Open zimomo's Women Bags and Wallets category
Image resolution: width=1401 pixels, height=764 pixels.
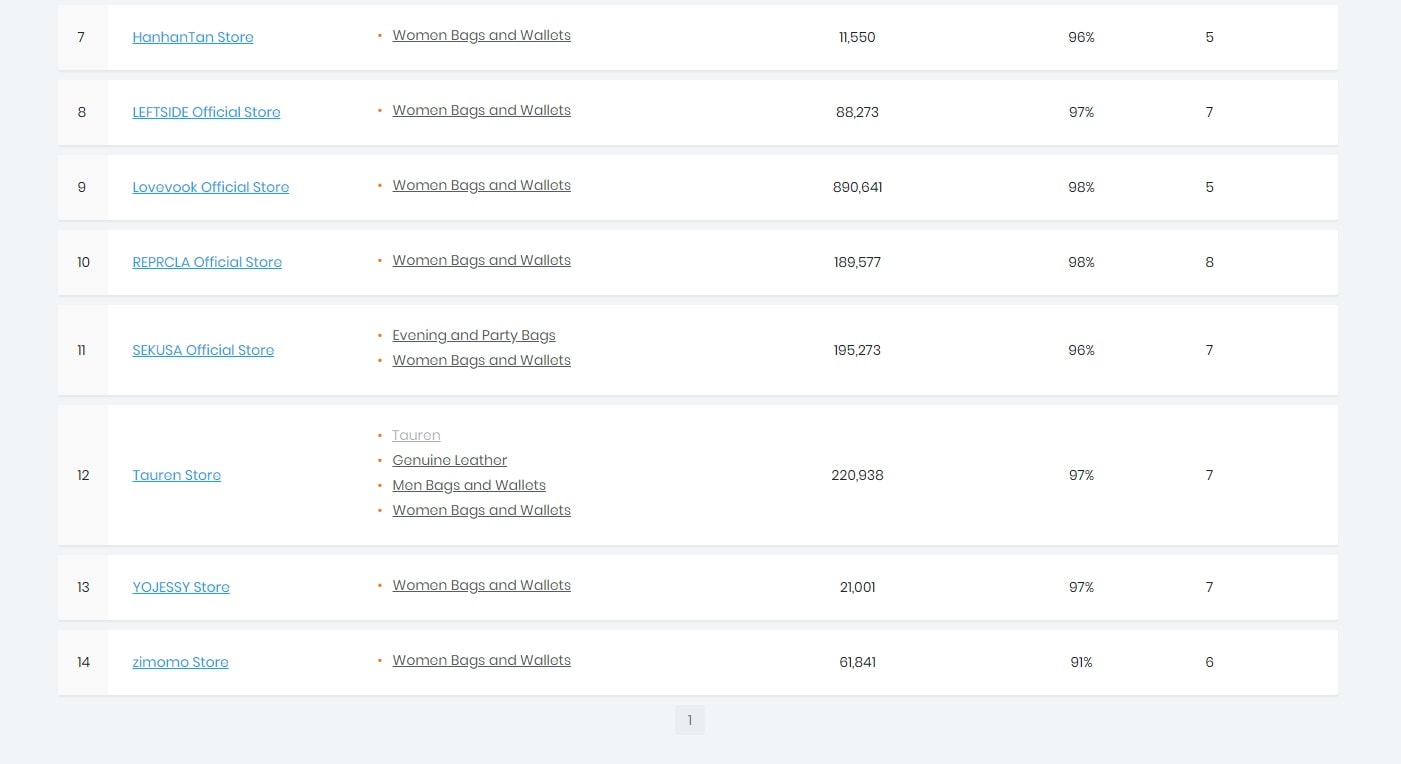pyautogui.click(x=481, y=660)
